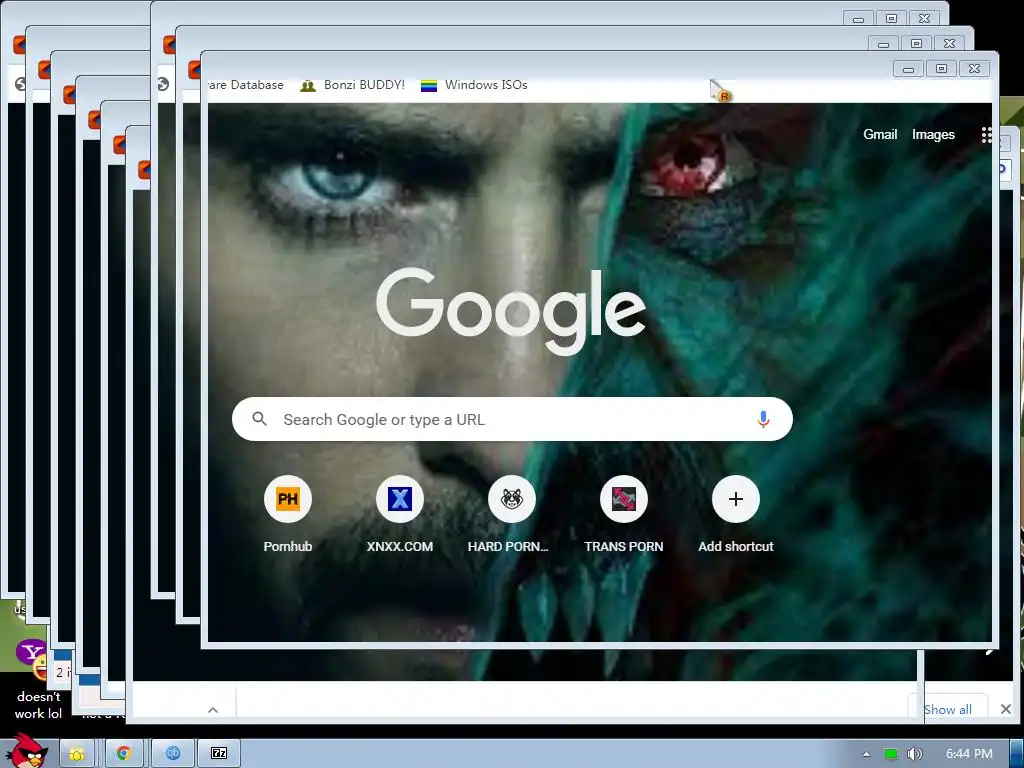Open the 6:44 PM taskbar clock
1024x768 pixels.
[x=969, y=754]
